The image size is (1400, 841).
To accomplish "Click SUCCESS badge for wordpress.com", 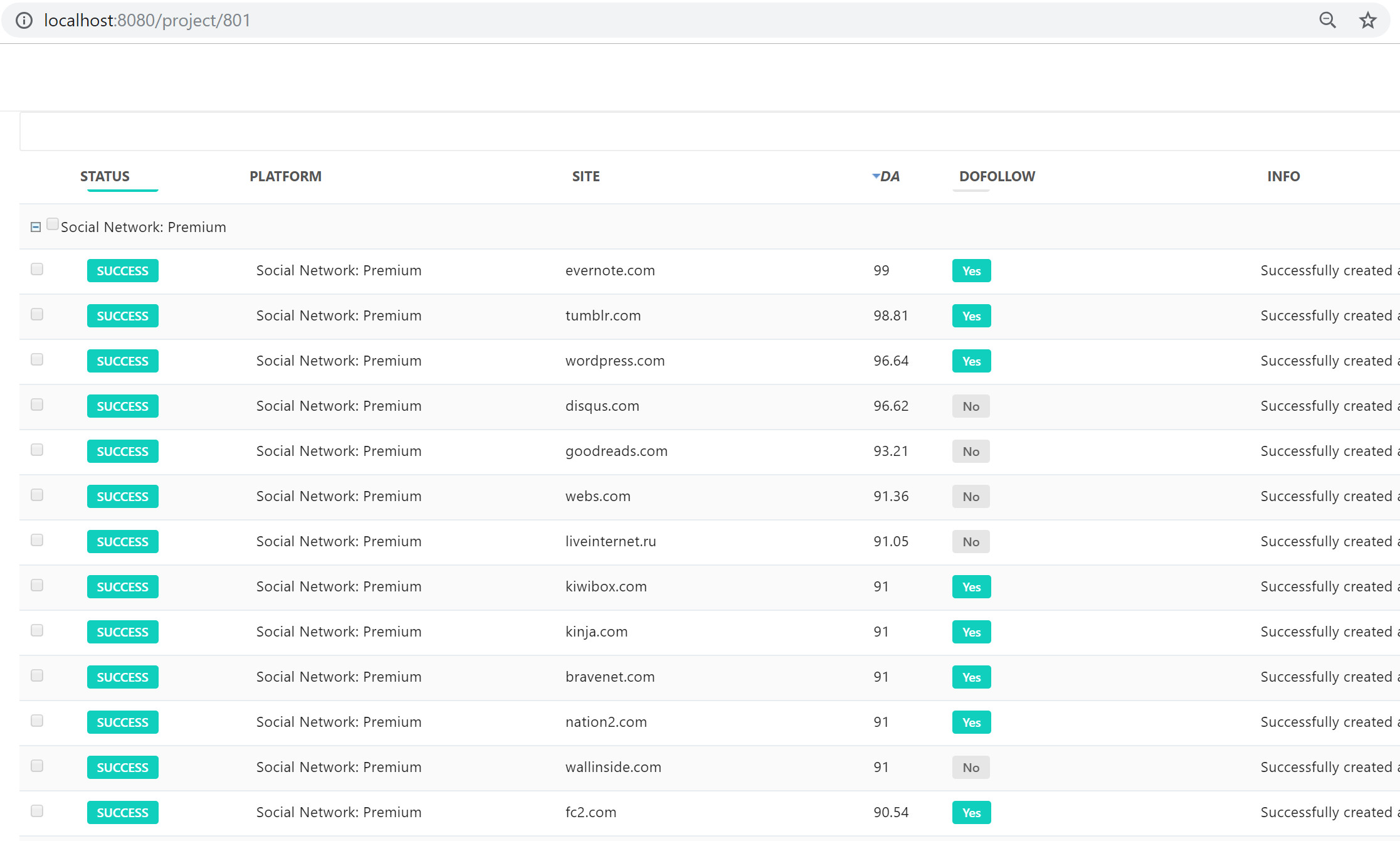I will pos(123,361).
